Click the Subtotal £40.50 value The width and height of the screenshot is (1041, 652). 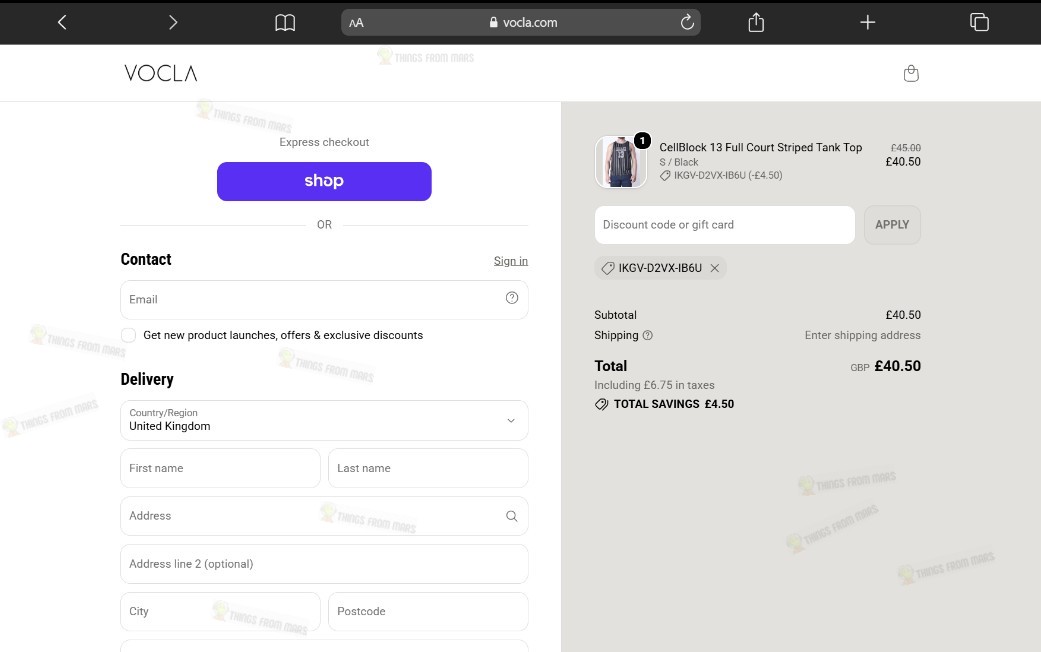(x=903, y=315)
